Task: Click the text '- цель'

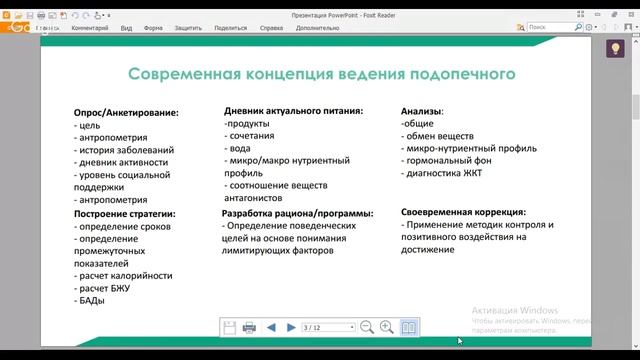Action: click(x=87, y=126)
